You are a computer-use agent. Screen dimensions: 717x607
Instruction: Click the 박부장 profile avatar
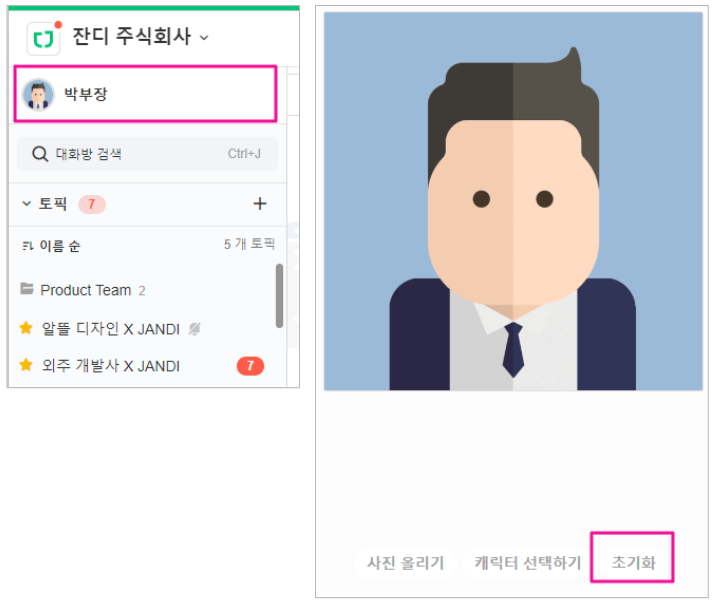click(x=38, y=95)
